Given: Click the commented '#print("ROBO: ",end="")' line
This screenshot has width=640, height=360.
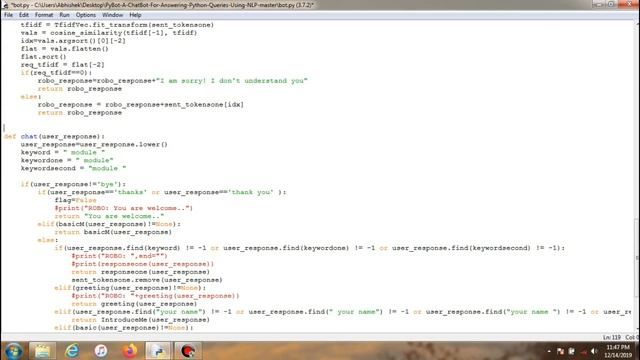Looking at the screenshot, I should pos(119,256).
